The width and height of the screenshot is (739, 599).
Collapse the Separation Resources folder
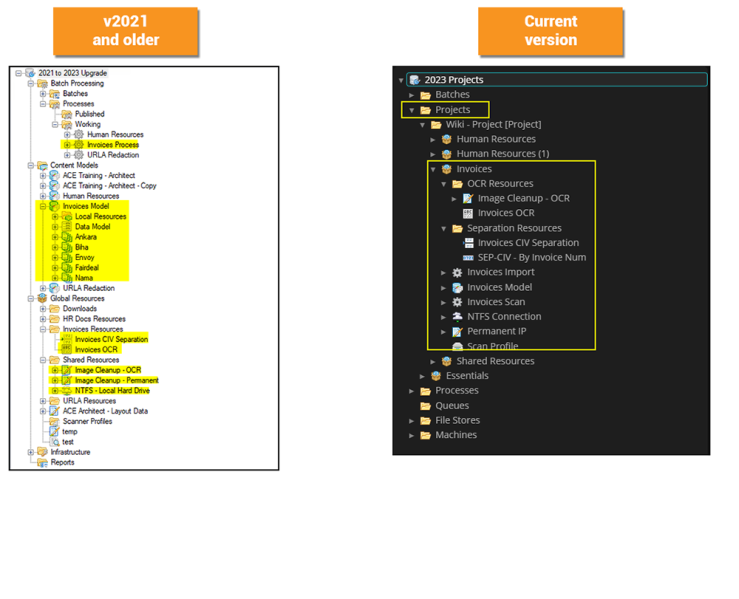point(444,229)
